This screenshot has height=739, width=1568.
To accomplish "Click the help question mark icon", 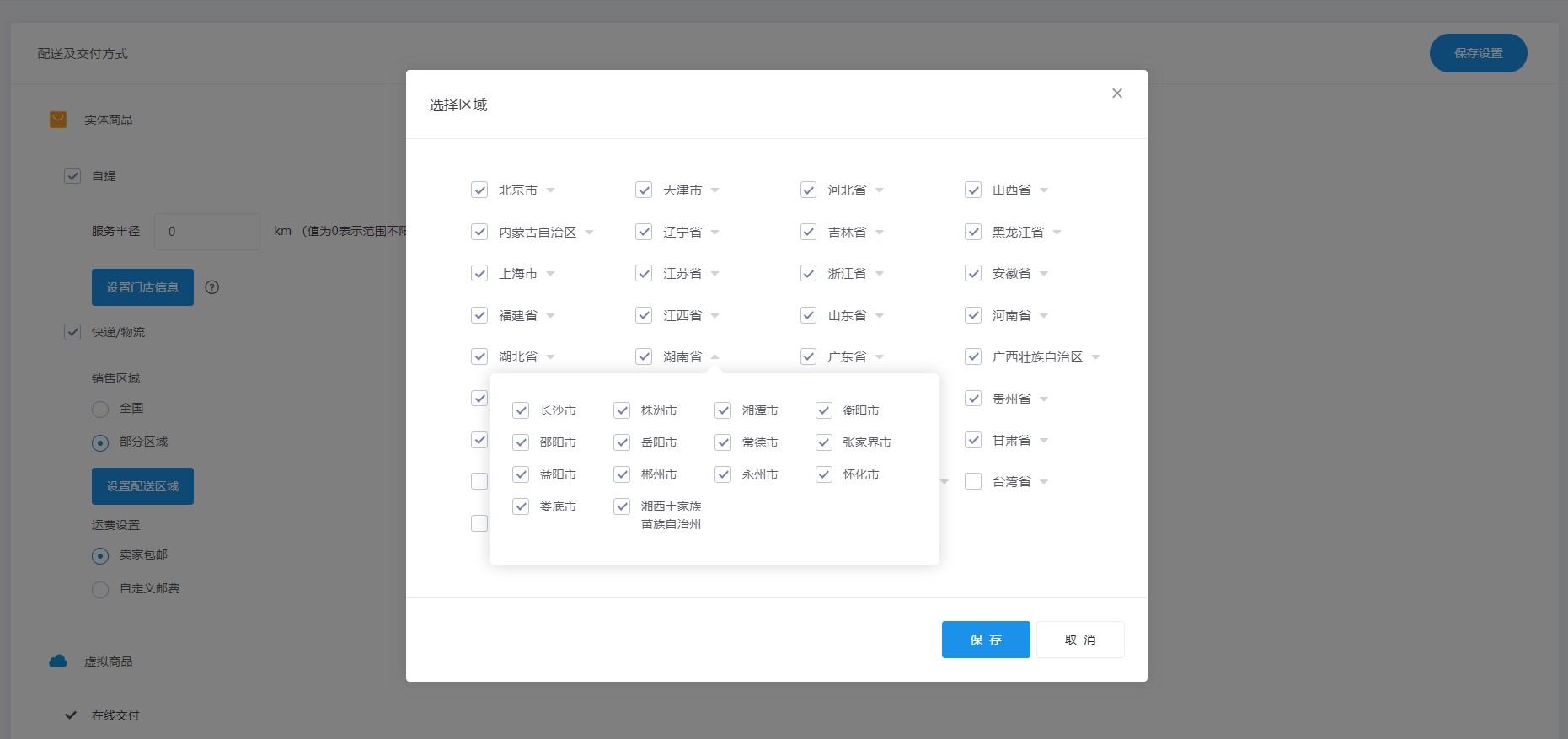I will click(212, 287).
